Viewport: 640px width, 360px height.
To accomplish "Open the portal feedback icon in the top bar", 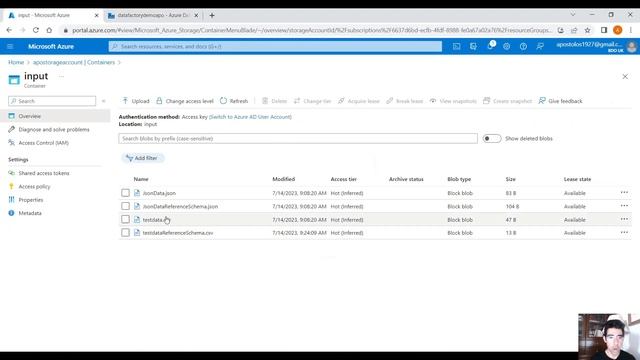I will [540, 47].
